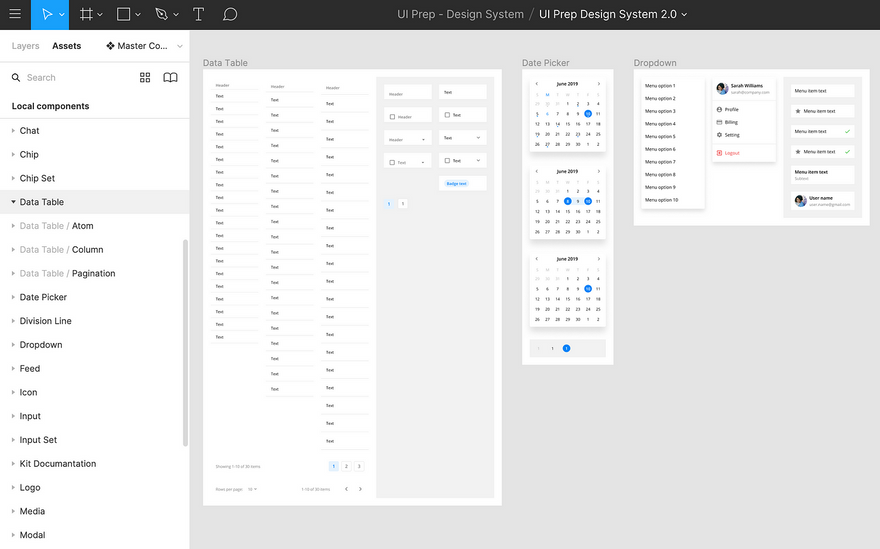Expand the Chip Set group arrow
Viewport: 880px width, 549px height.
pos(13,178)
